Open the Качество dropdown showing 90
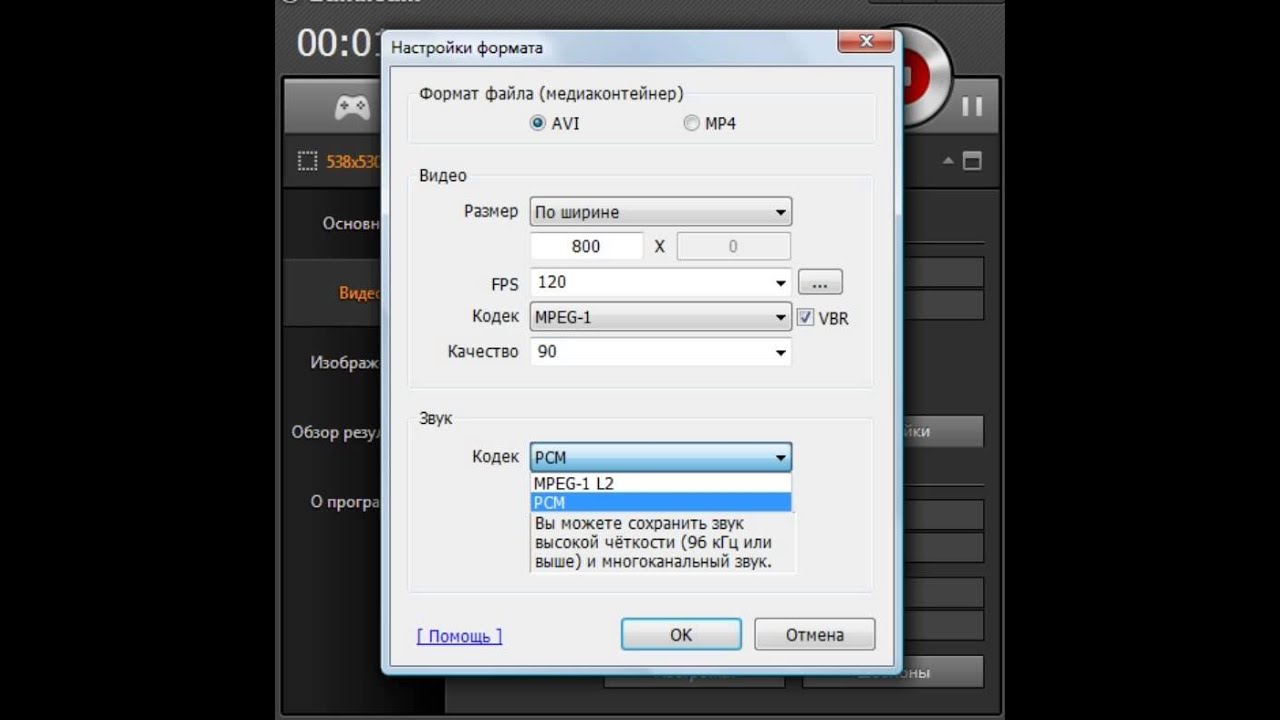Image resolution: width=1280 pixels, height=720 pixels. pos(660,352)
